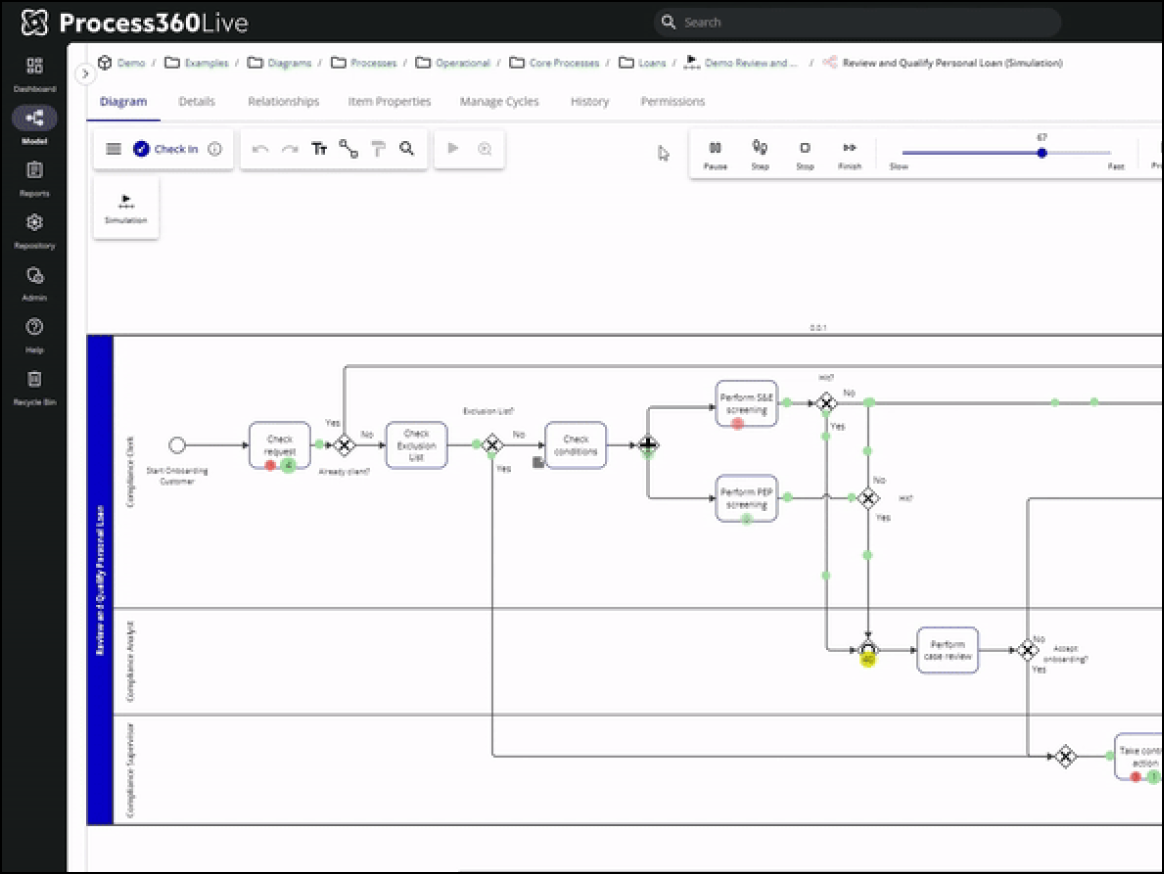This screenshot has height=874, width=1164.
Task: Open the hamburger menu in diagram toolbar
Action: click(113, 149)
